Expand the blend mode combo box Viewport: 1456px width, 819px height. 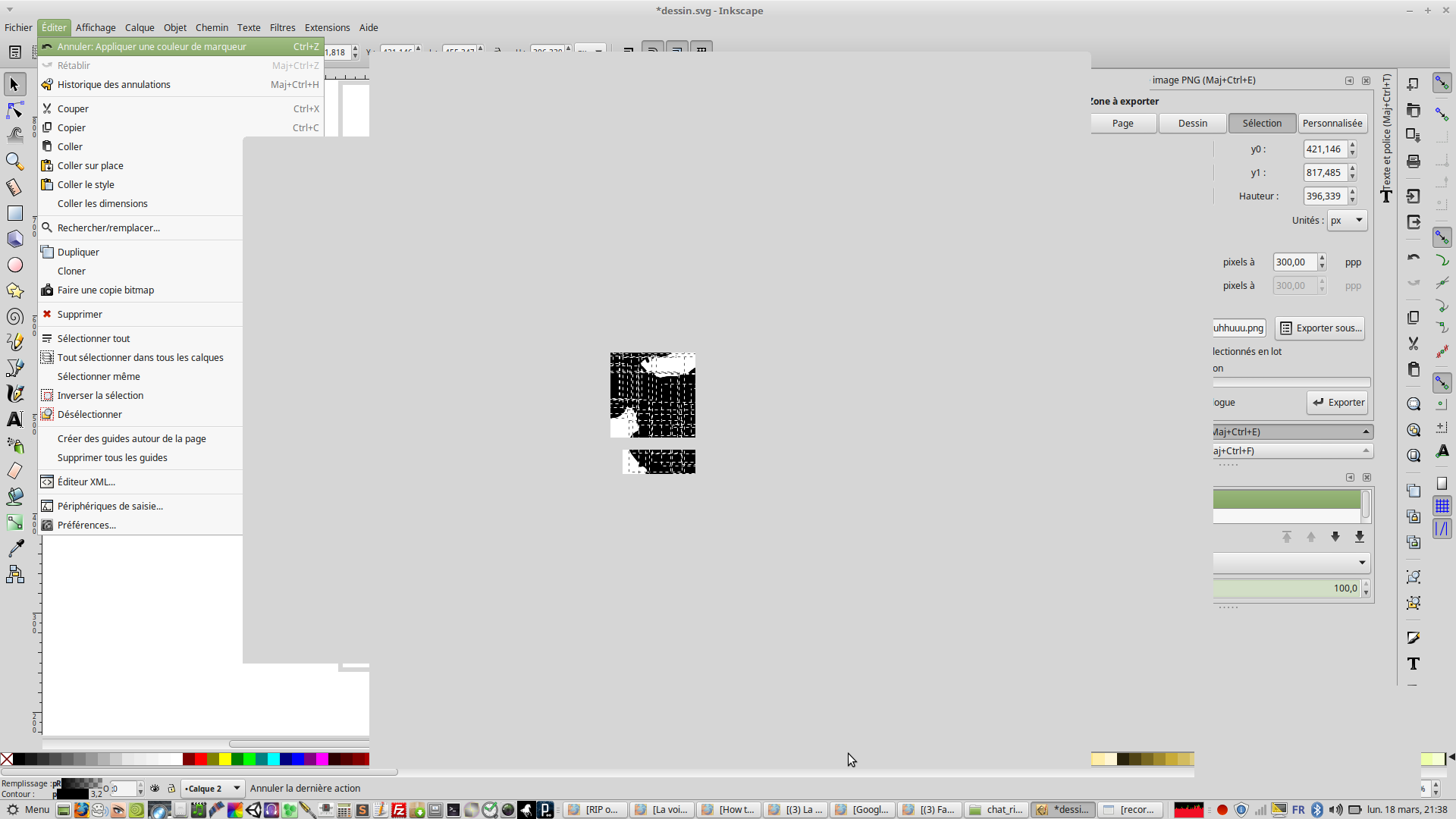1291,563
